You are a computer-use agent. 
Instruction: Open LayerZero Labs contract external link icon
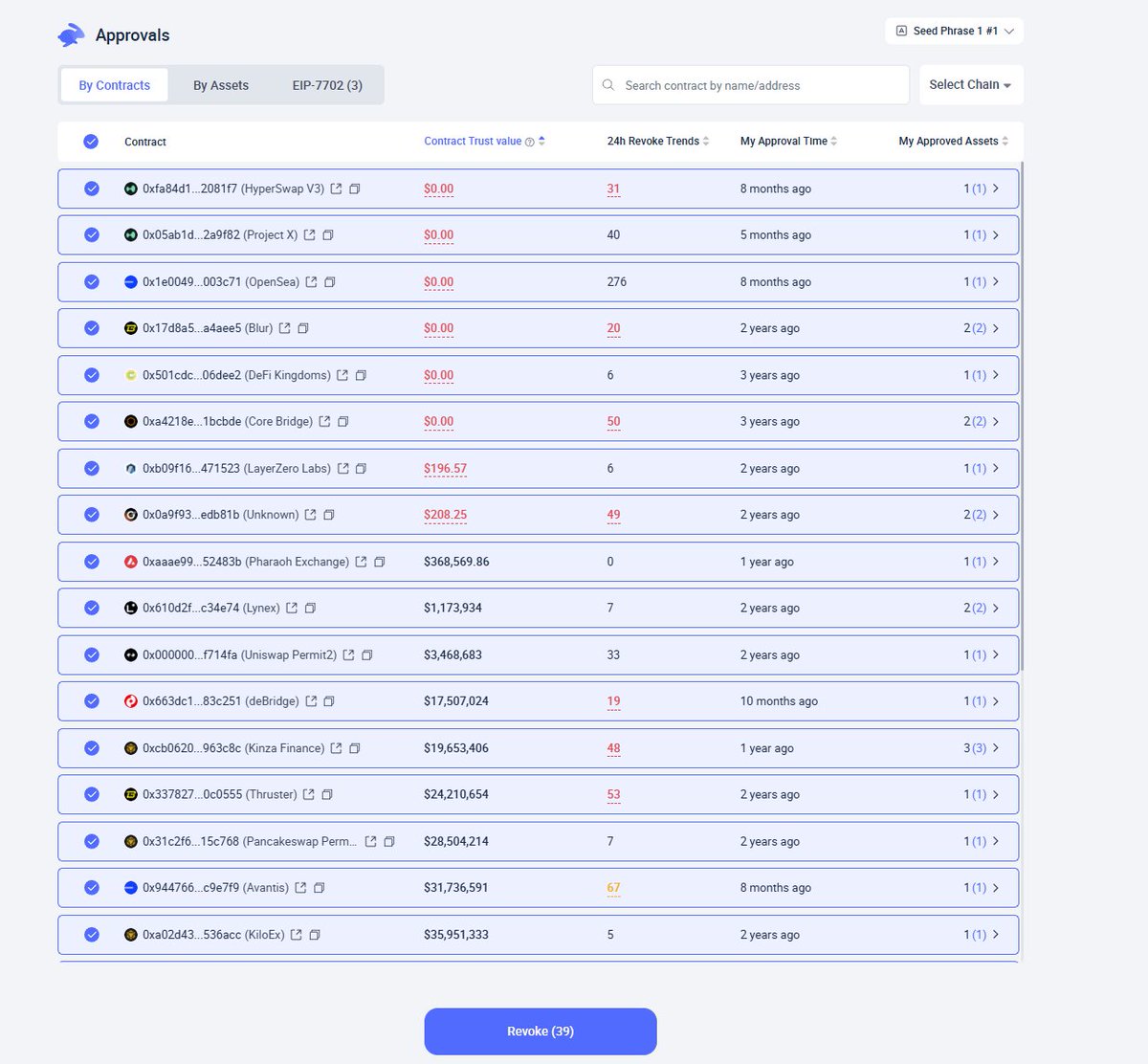(342, 469)
